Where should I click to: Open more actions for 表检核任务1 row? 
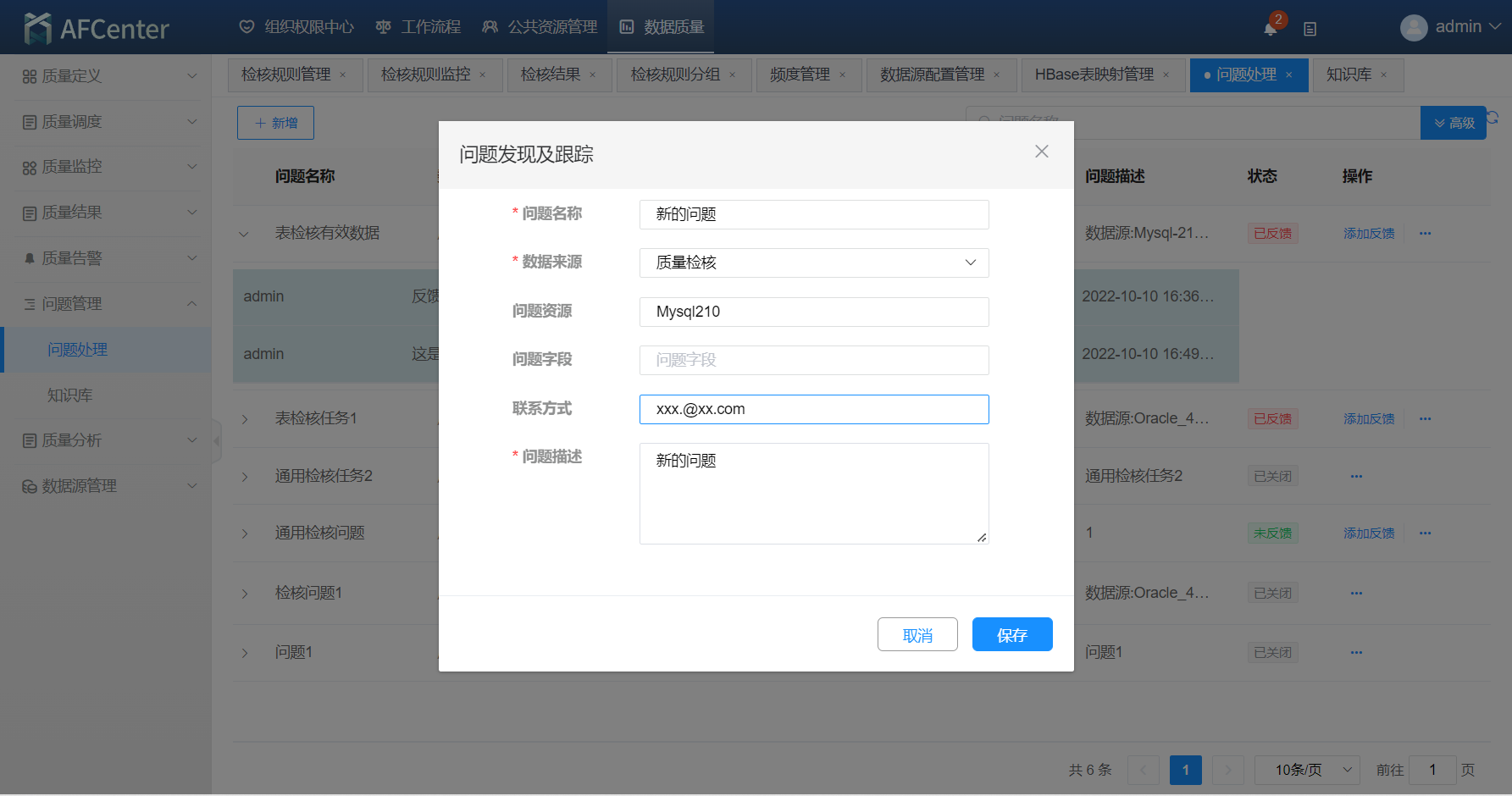[1425, 419]
